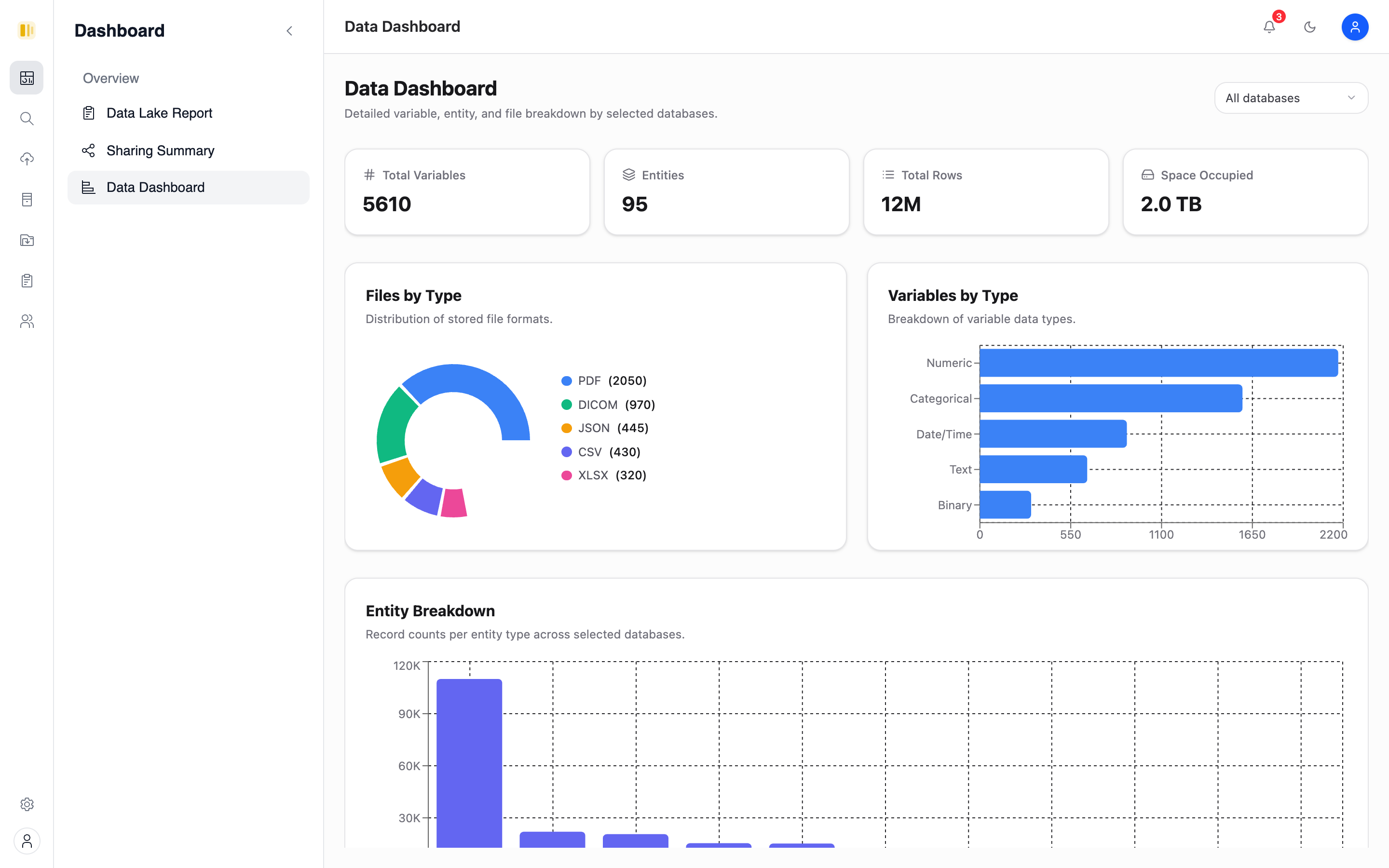
Task: Open the archive box rail icon
Action: pyautogui.click(x=27, y=200)
